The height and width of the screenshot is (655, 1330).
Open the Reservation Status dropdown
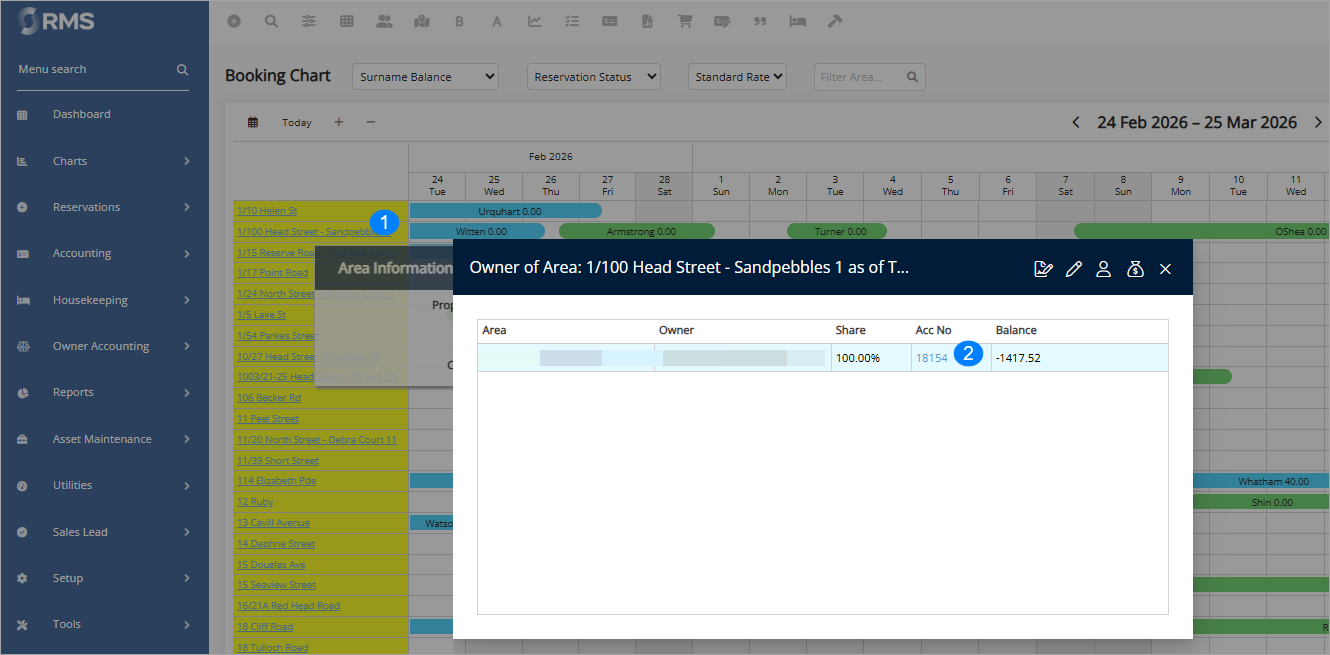coord(593,77)
